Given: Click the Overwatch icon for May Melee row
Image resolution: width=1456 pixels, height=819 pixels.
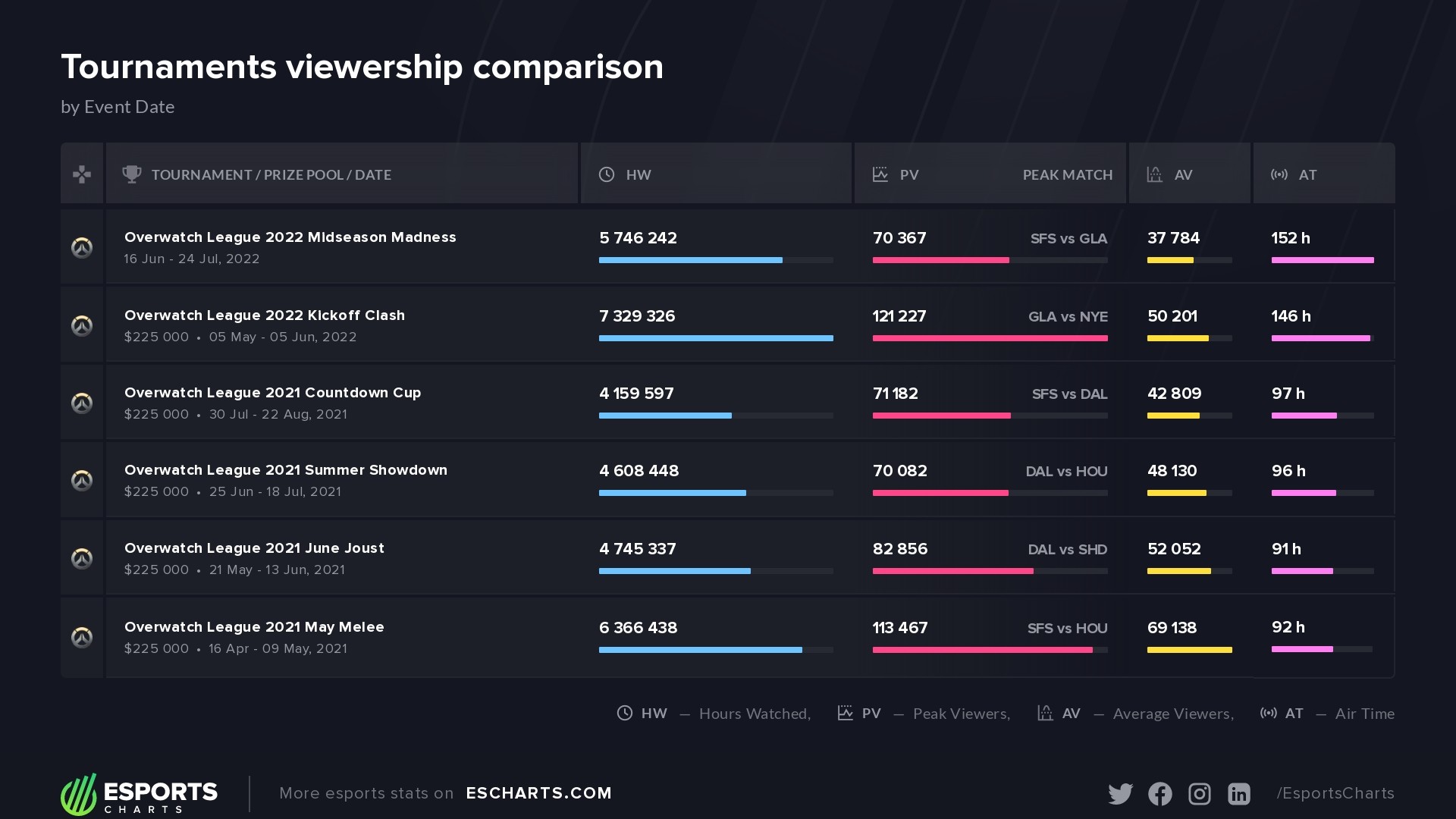Looking at the screenshot, I should click(82, 637).
